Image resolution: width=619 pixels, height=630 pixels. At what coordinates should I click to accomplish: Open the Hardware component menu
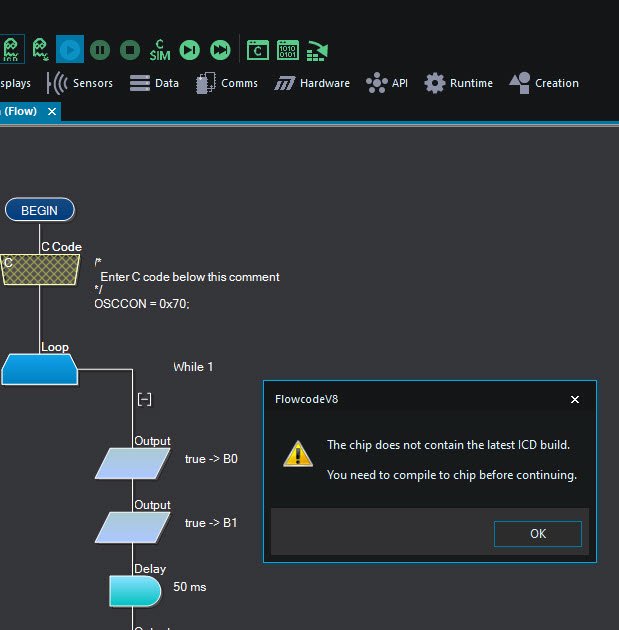(x=312, y=83)
